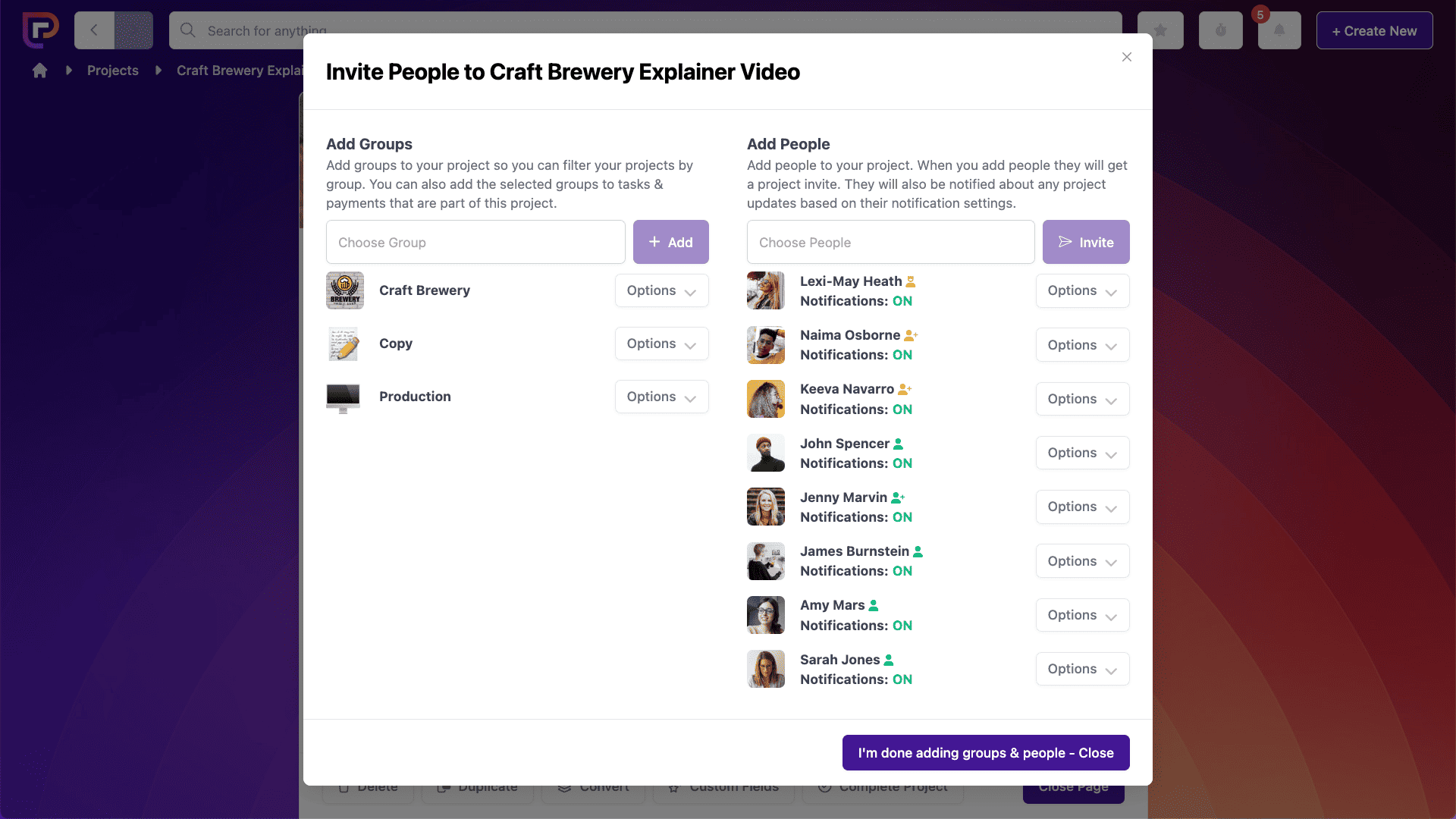Click the back arrow navigation button
This screenshot has width=1456, height=819.
point(94,31)
